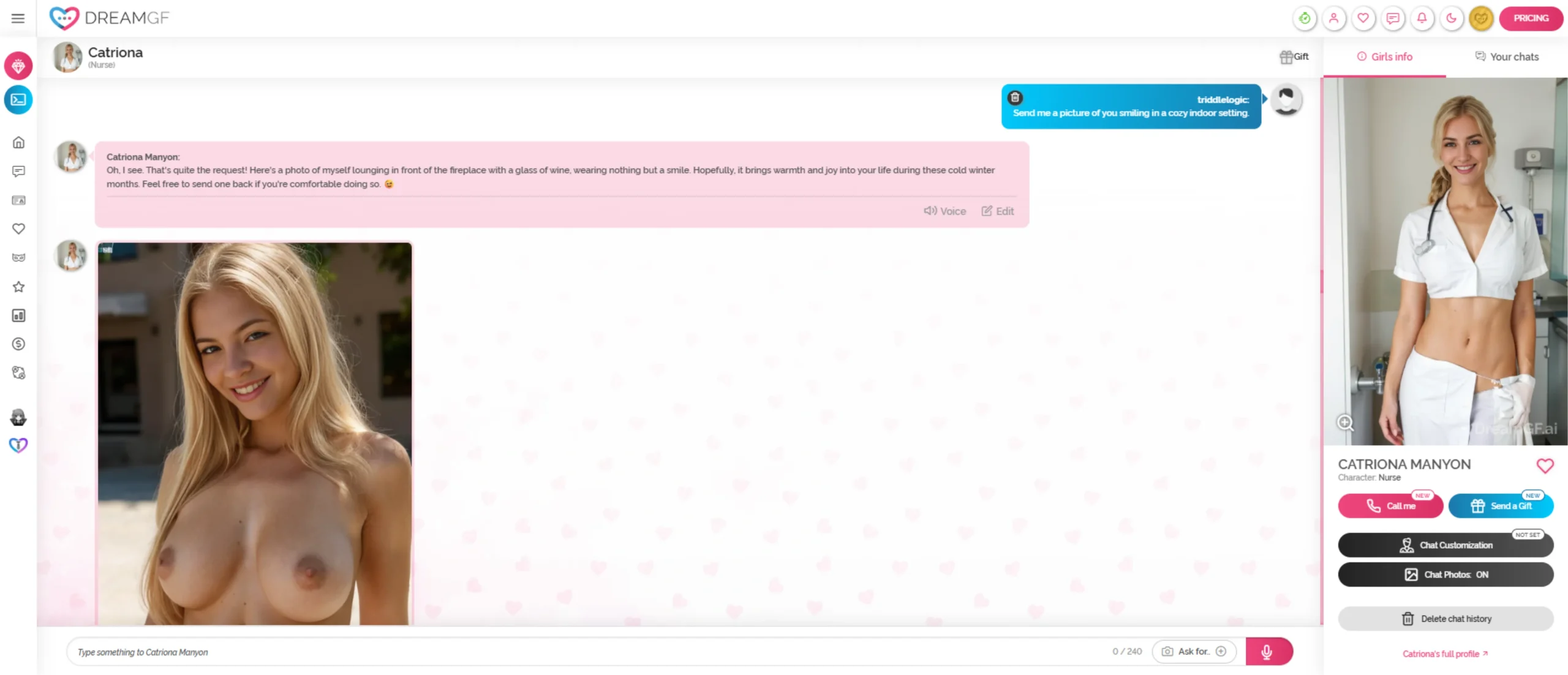Click the trash icon on sent message

pyautogui.click(x=1015, y=97)
